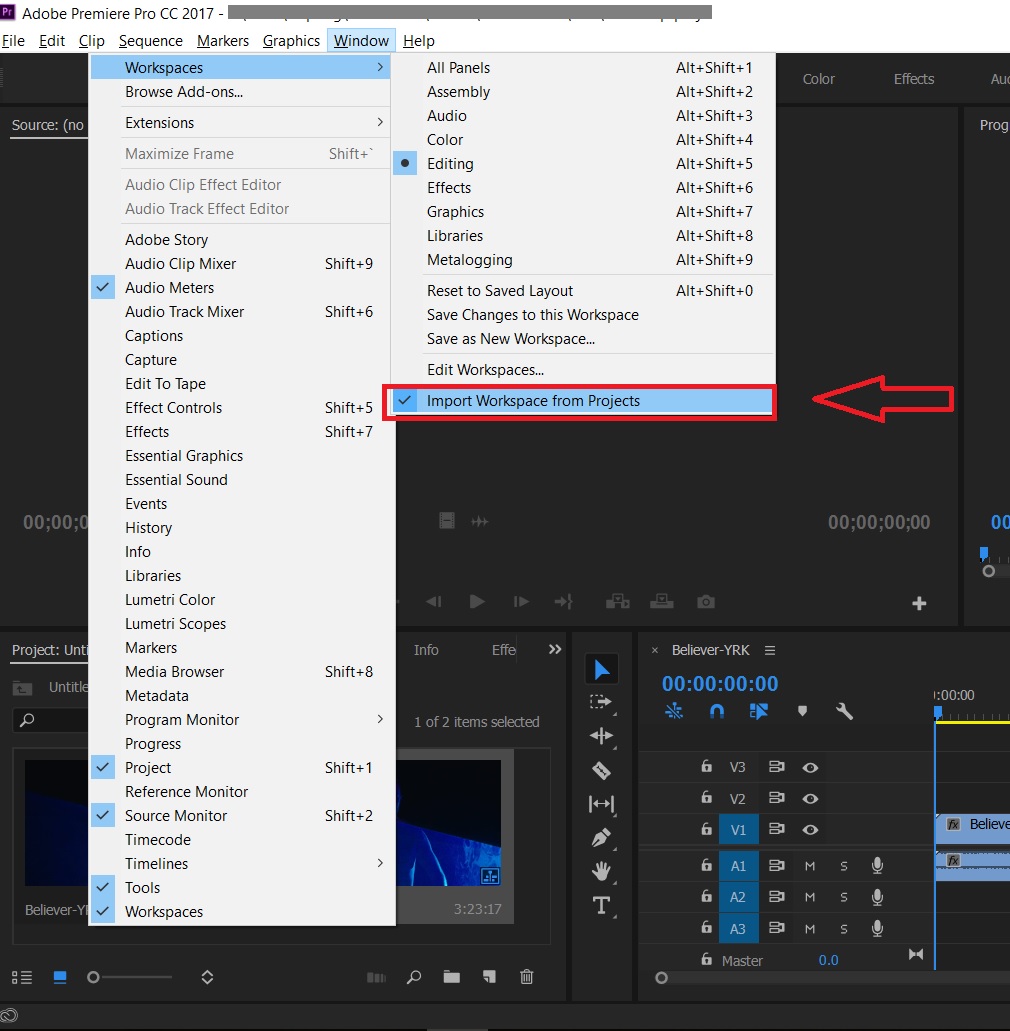Screen dimensions: 1010x1031
Task: Open the Graphics menu
Action: (x=291, y=41)
